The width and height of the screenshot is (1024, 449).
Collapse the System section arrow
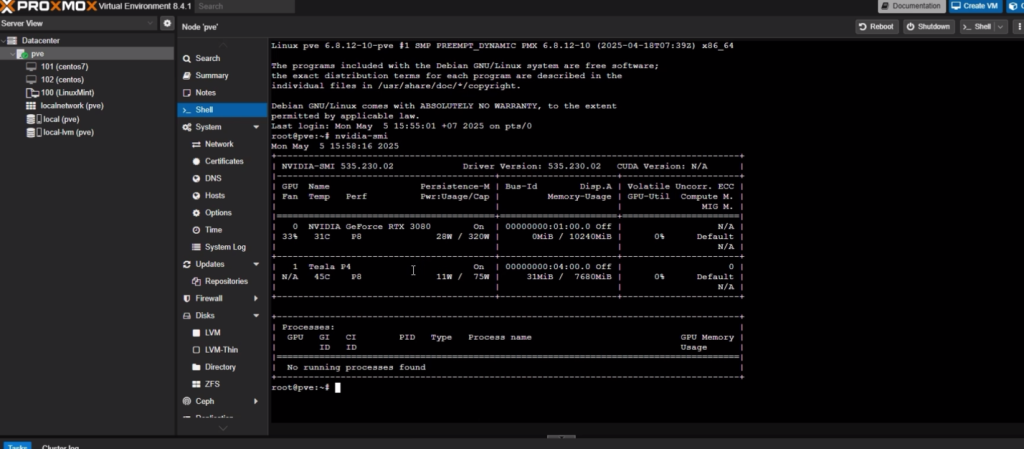pos(256,127)
